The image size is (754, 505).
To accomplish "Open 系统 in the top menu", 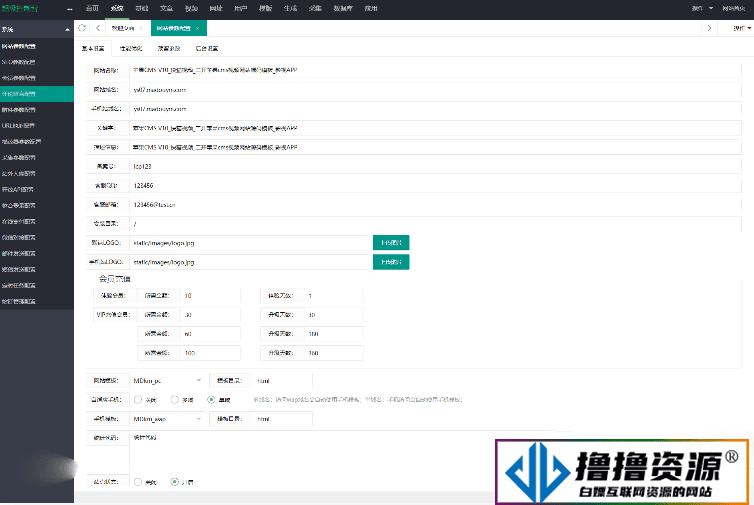I will (x=117, y=9).
